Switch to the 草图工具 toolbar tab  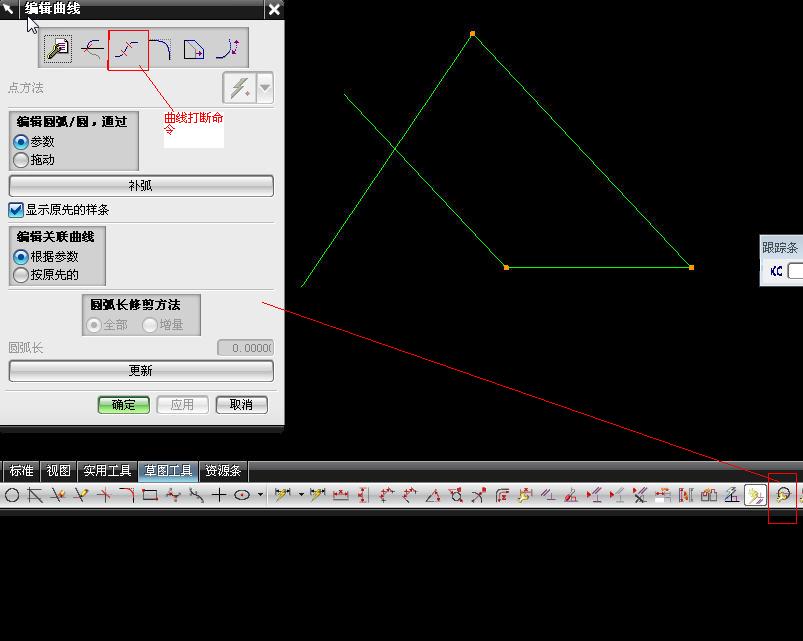(x=168, y=471)
